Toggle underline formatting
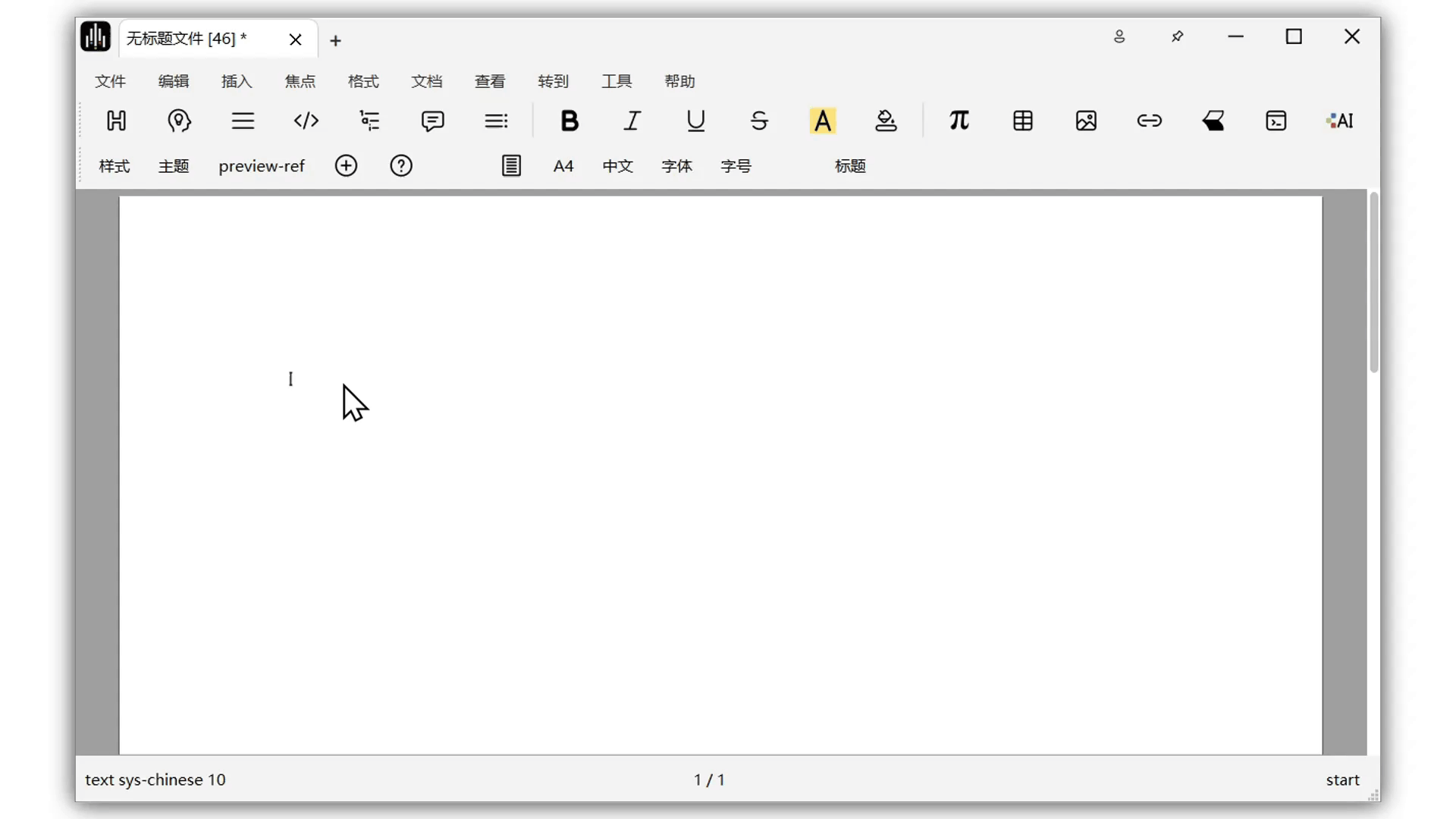Image resolution: width=1456 pixels, height=819 pixels. coord(695,121)
